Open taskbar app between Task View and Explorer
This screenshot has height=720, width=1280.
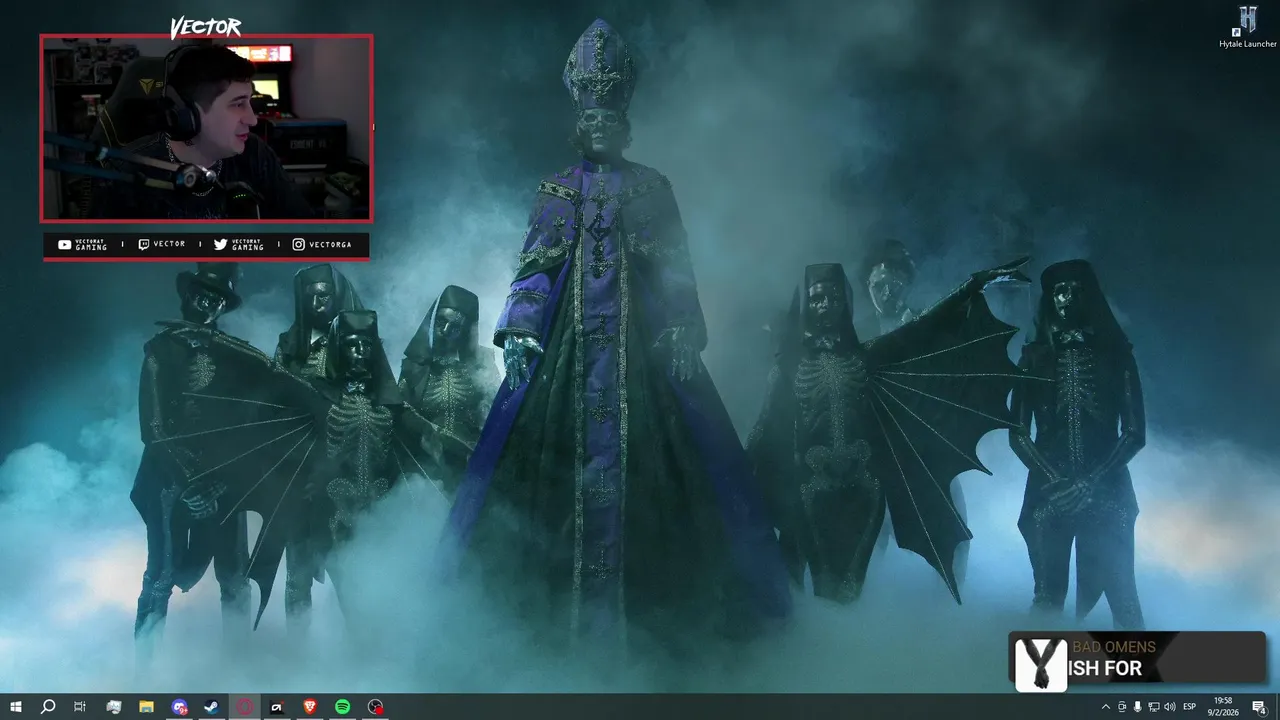[113, 707]
